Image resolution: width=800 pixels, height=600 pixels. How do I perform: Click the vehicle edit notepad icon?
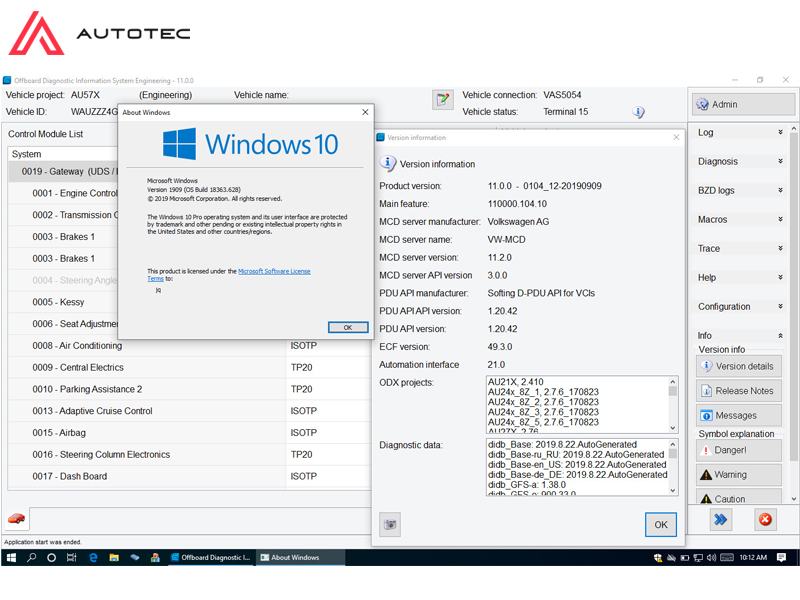click(442, 99)
